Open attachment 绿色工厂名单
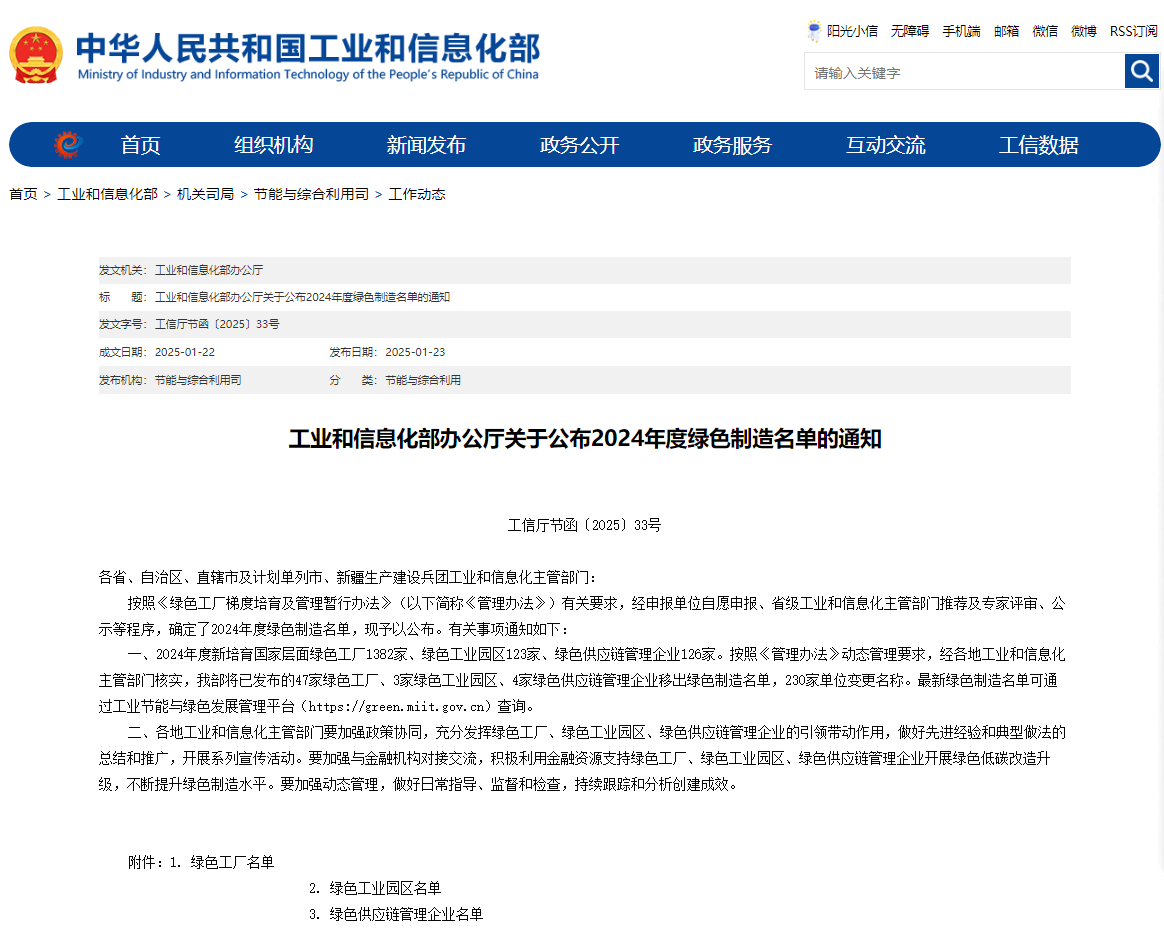1164x944 pixels. pyautogui.click(x=232, y=862)
